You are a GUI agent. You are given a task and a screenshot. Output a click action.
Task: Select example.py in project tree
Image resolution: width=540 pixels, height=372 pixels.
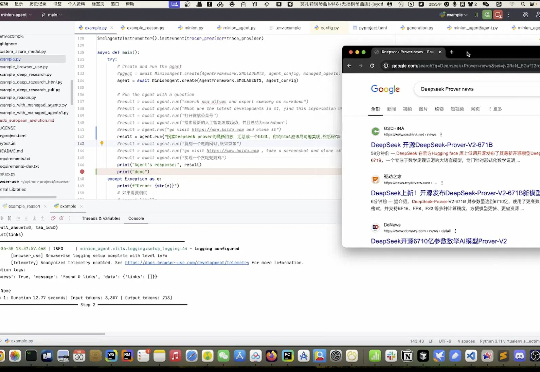tap(33, 59)
